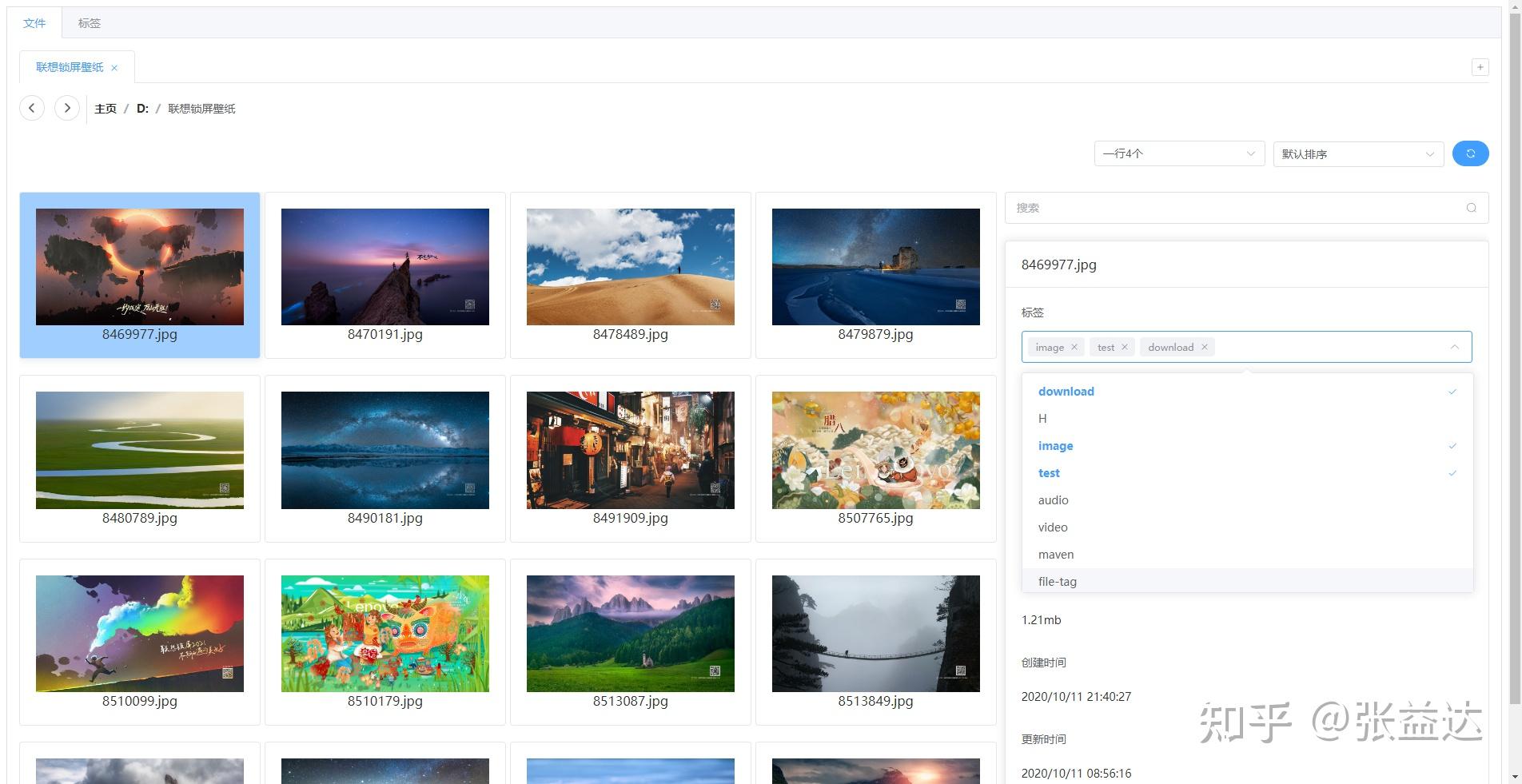Remove the download tag chip
The height and width of the screenshot is (784, 1522).
click(x=1204, y=347)
